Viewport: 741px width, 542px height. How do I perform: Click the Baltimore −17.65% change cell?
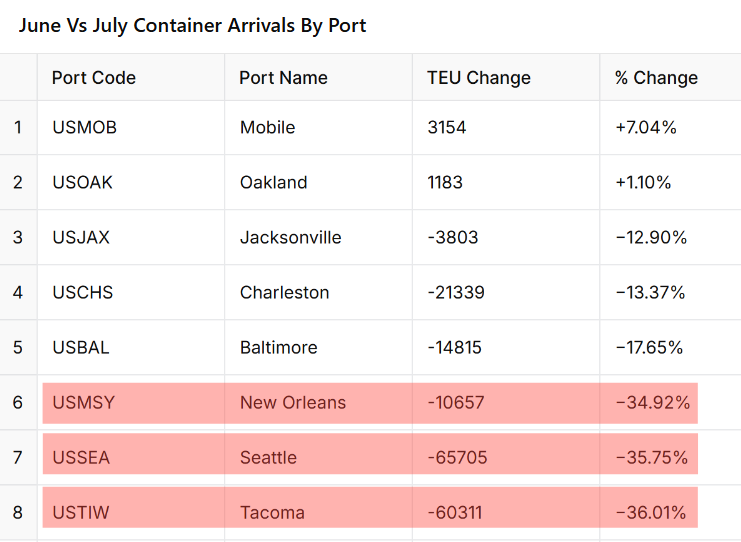tap(649, 348)
